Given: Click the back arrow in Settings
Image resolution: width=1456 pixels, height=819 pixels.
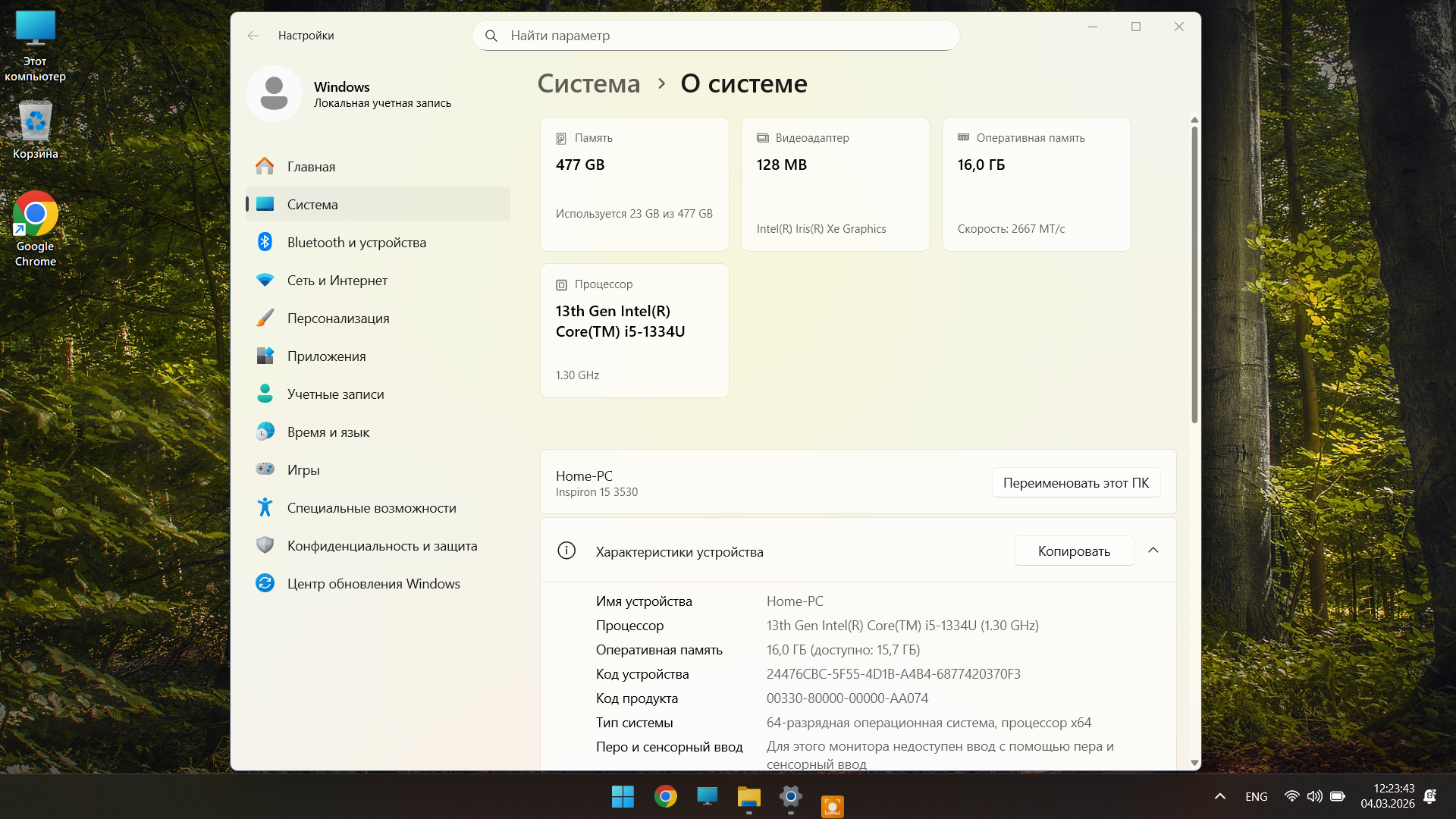Looking at the screenshot, I should tap(253, 36).
